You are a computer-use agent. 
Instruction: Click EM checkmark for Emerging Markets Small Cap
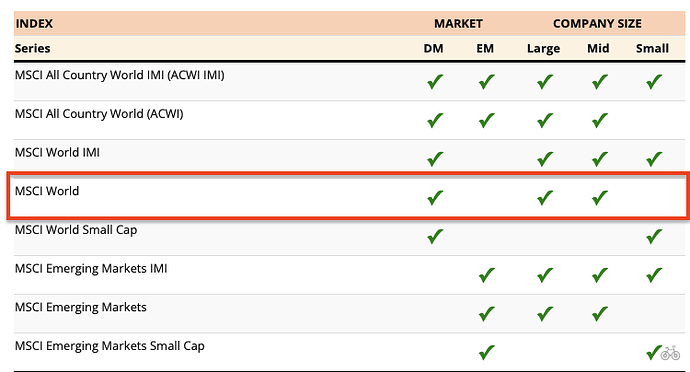coord(486,353)
